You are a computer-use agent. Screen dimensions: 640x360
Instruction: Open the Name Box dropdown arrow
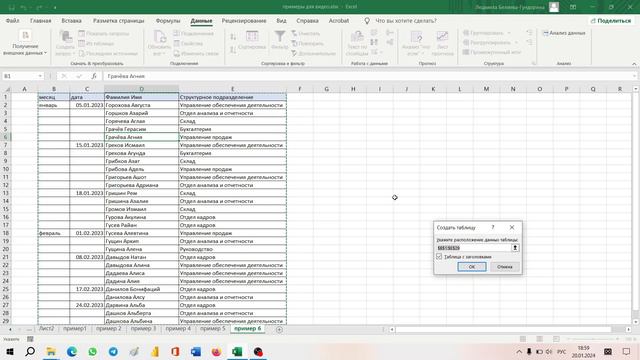click(40, 76)
